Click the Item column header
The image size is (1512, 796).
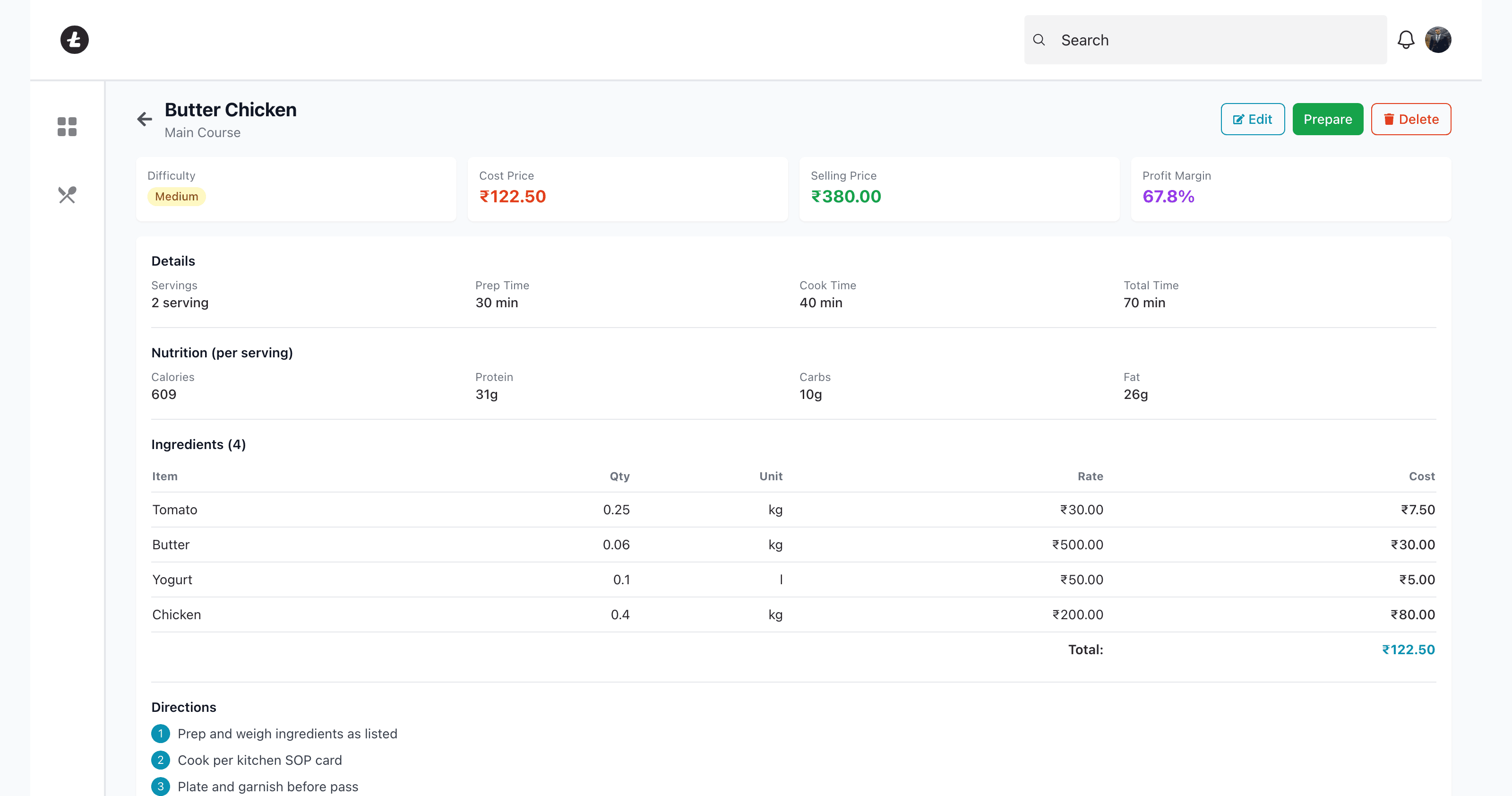(165, 476)
